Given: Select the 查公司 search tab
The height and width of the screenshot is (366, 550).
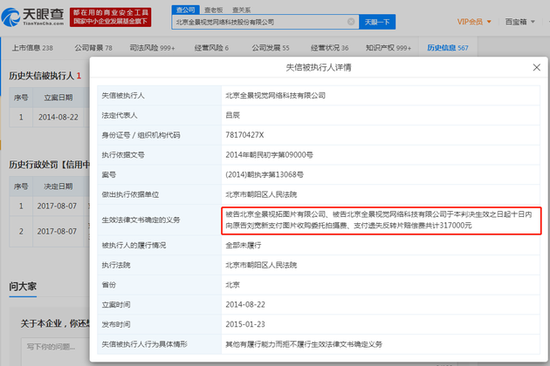Looking at the screenshot, I should click(x=186, y=9).
